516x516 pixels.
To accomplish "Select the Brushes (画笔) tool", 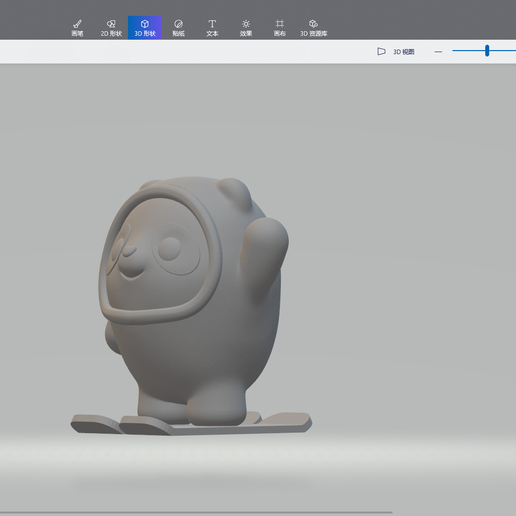I will click(77, 28).
